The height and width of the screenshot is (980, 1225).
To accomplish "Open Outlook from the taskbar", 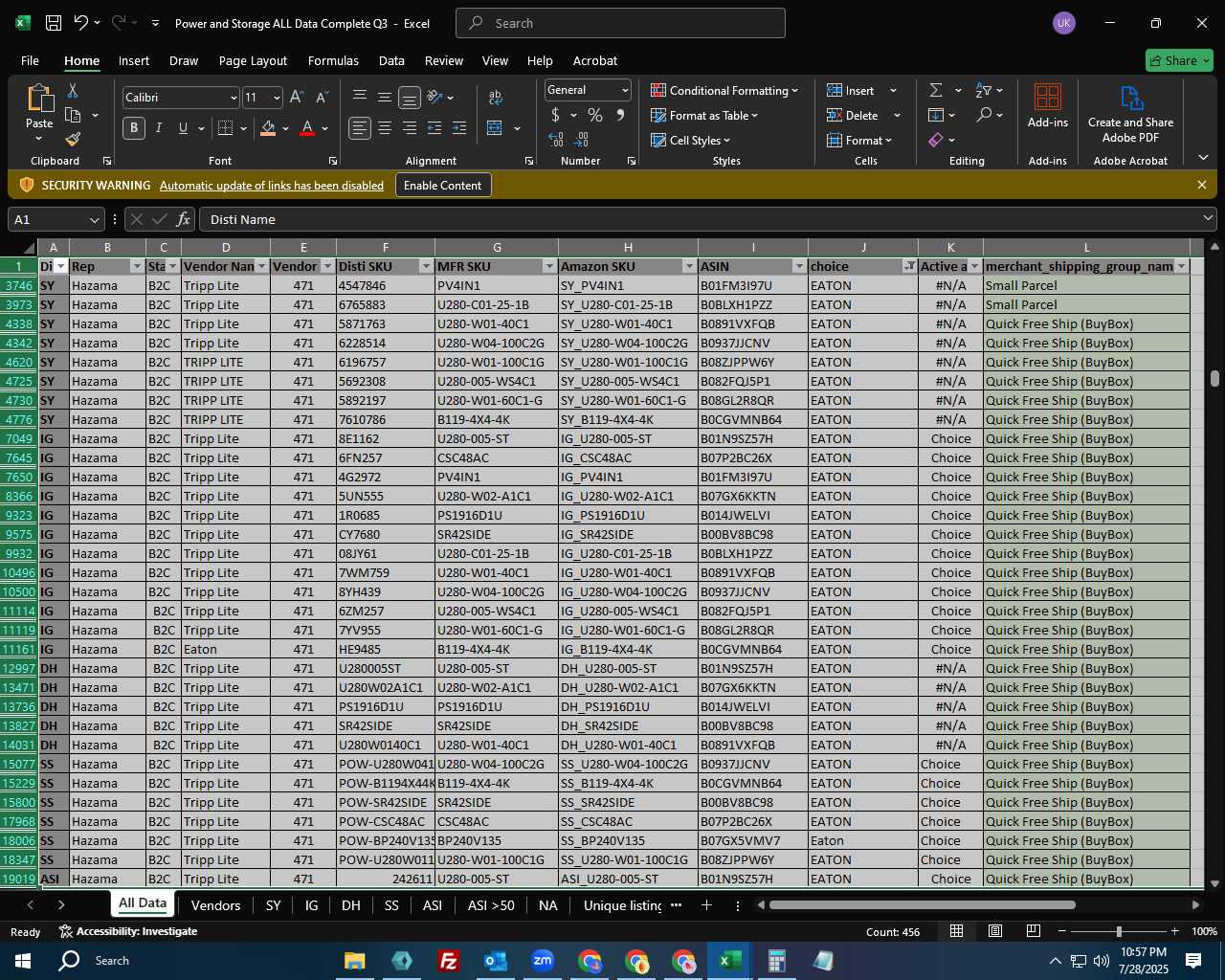I will tap(495, 960).
